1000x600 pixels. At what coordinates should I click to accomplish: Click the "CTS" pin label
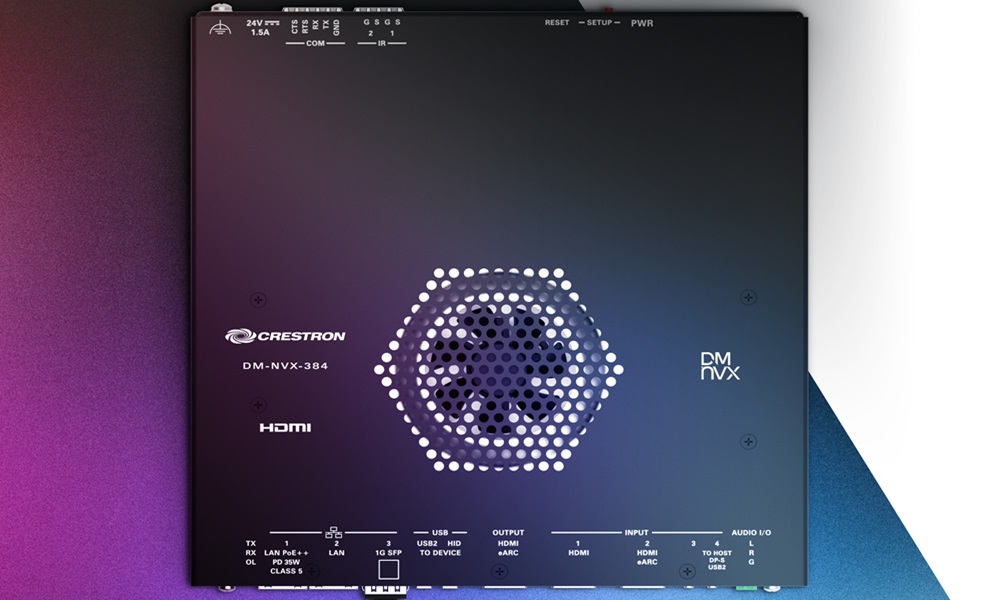(x=295, y=27)
